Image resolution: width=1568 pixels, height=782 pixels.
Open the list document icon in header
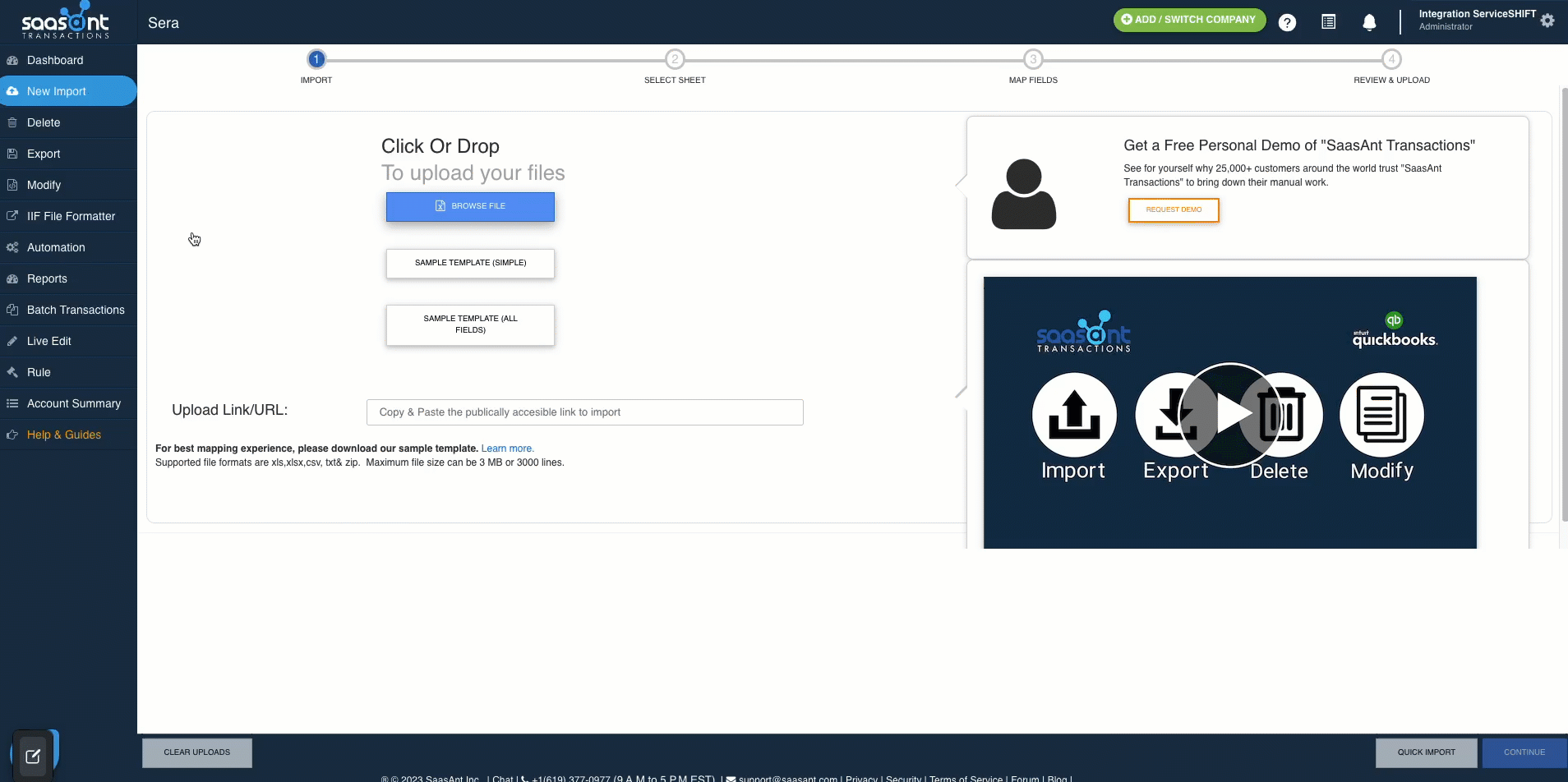coord(1328,22)
